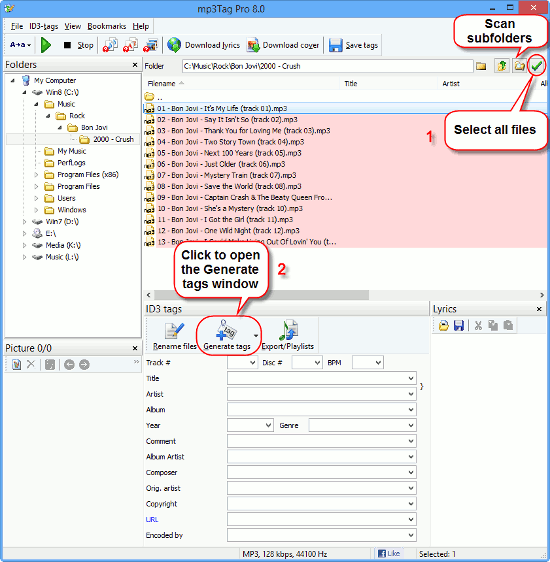Image resolution: width=550 pixels, height=562 pixels.
Task: Click the Lyrics paste icon
Action: point(508,325)
